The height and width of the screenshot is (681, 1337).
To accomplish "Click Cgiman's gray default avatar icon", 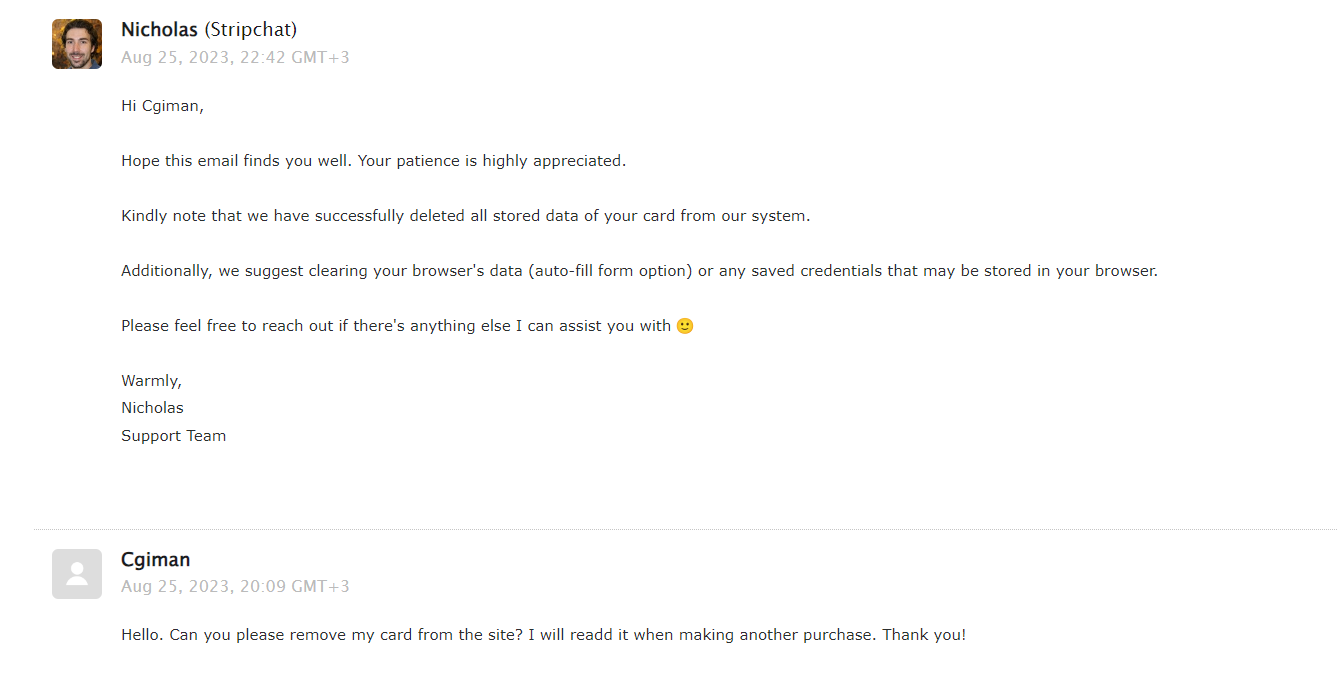I will [x=77, y=574].
